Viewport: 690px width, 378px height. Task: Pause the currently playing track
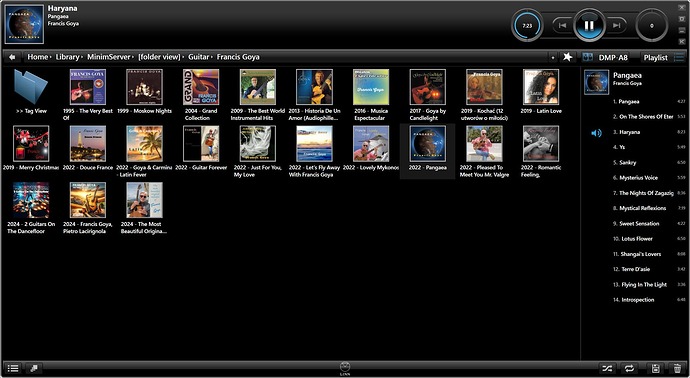[x=589, y=25]
